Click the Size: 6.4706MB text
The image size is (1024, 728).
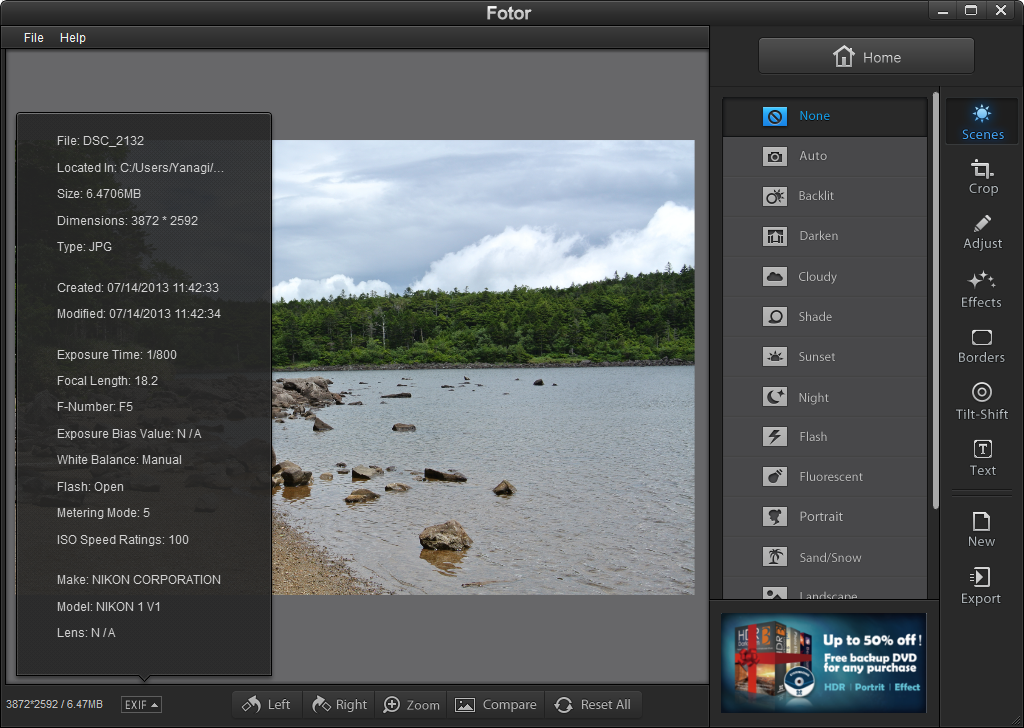pos(99,194)
